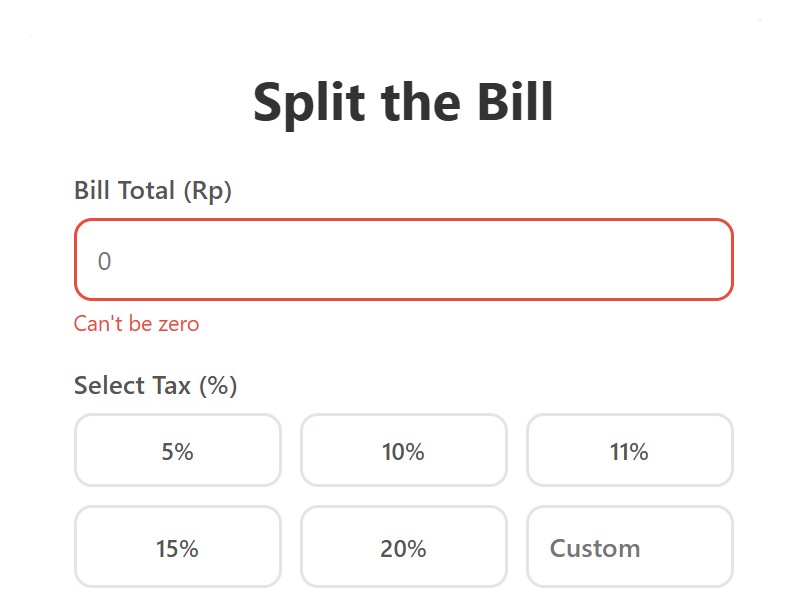The image size is (805, 611).
Task: Choose 11% as the tax rate
Action: coord(629,451)
